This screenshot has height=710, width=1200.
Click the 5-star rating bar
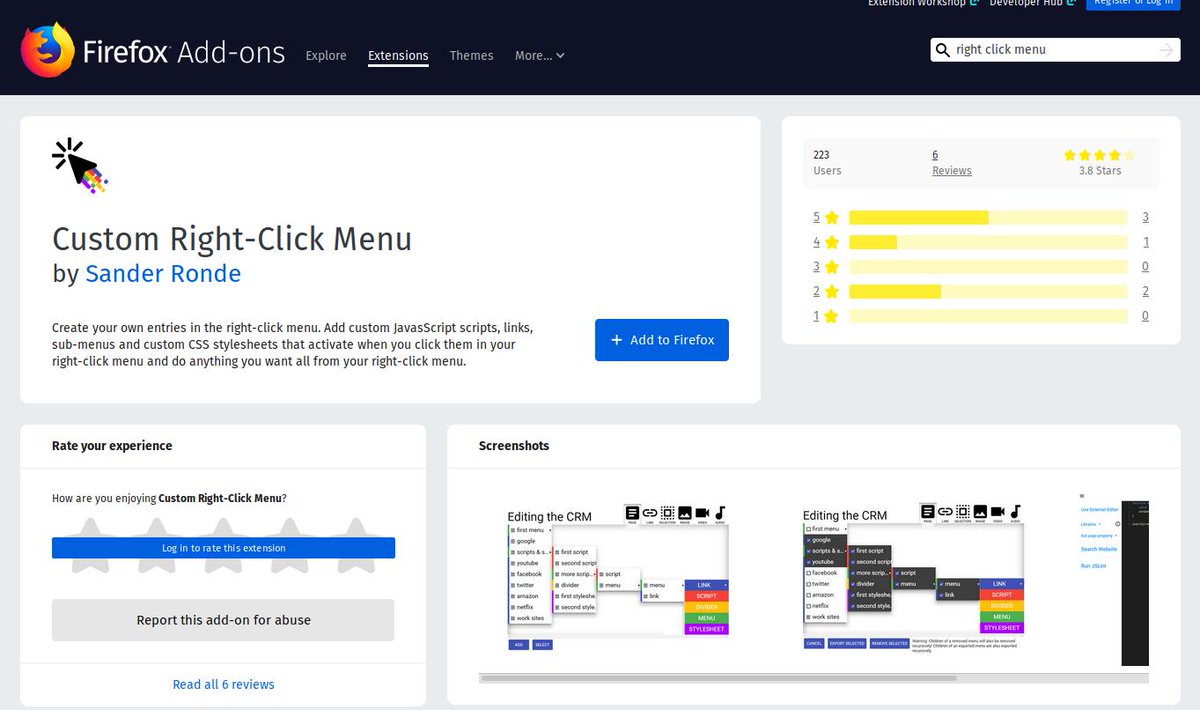988,217
